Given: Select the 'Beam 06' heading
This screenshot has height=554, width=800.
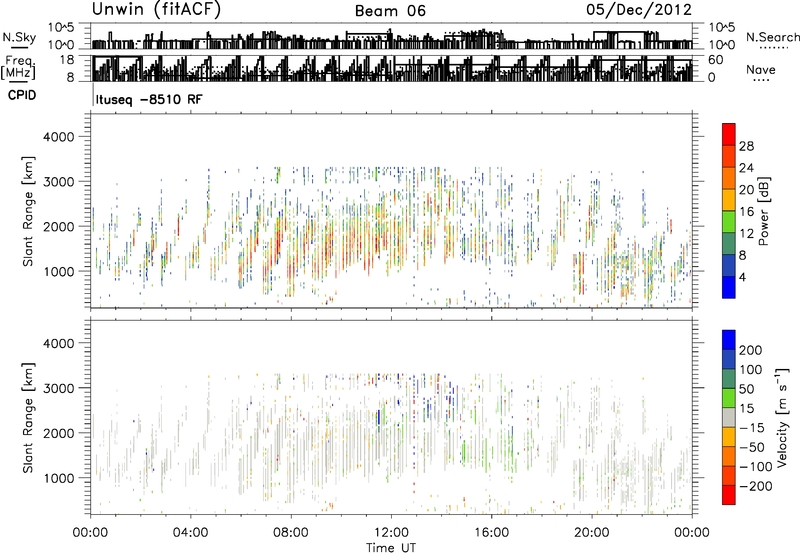Looking at the screenshot, I should (390, 11).
